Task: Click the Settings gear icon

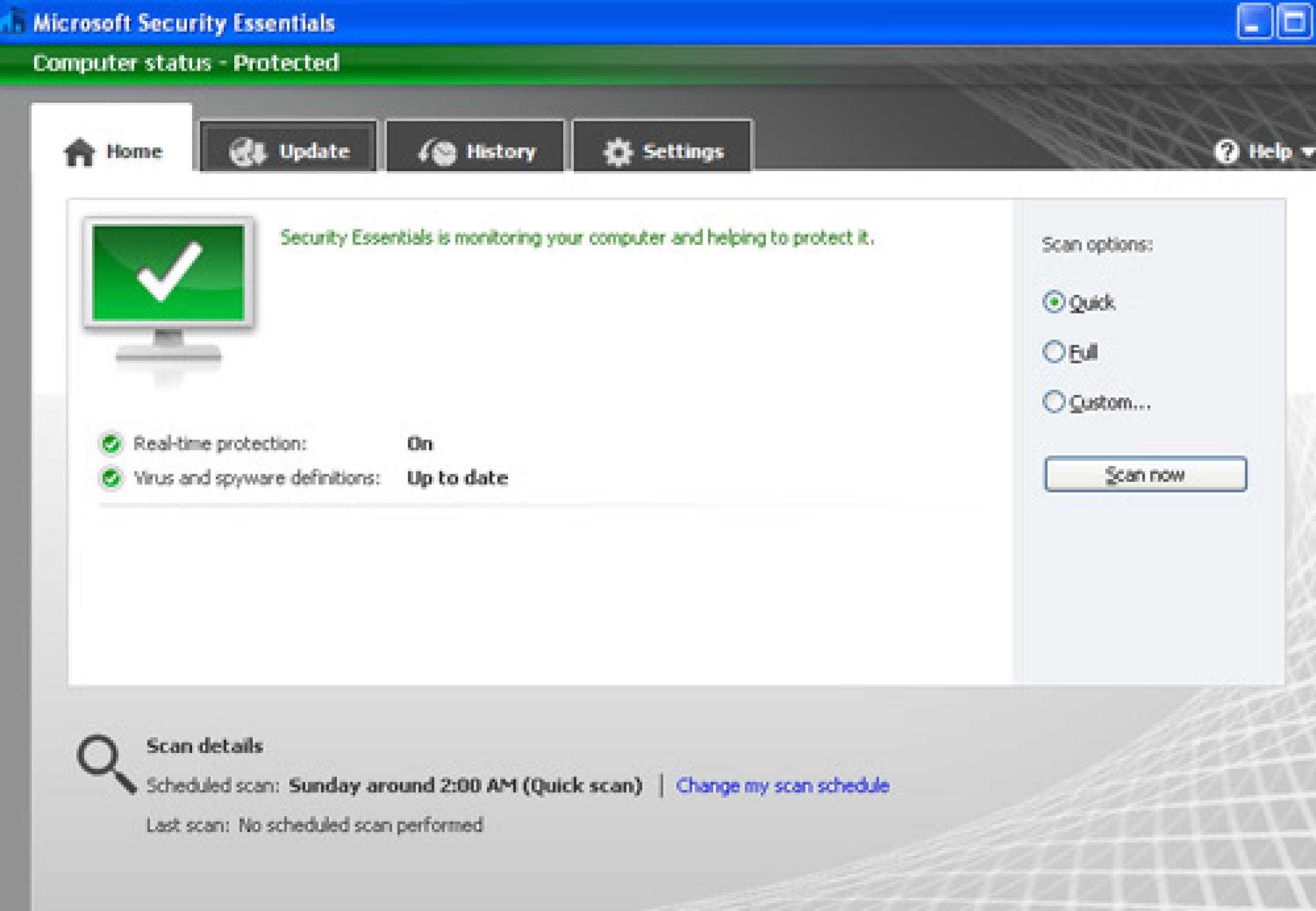Action: [618, 152]
